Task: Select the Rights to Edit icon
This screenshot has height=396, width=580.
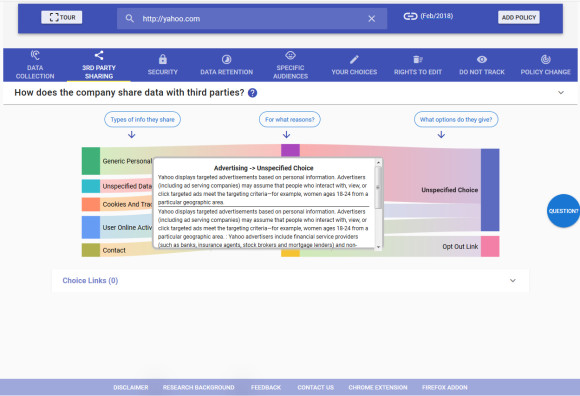Action: 418,59
